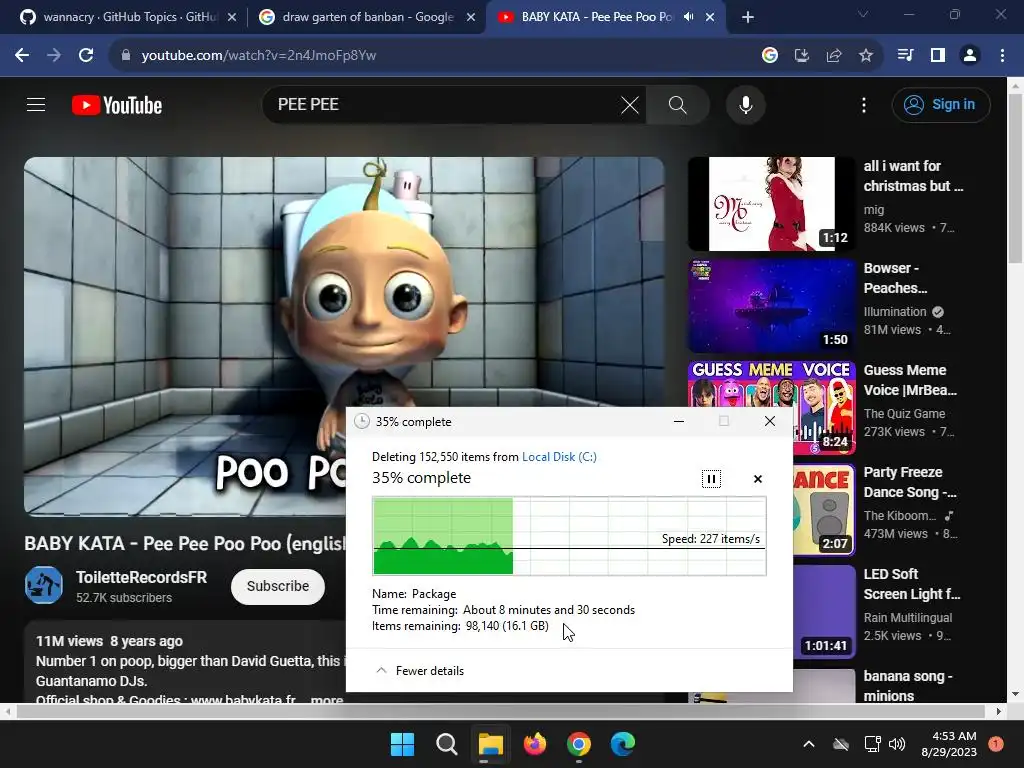The height and width of the screenshot is (768, 1024).
Task: Click the Google icon in address bar
Action: coord(770,56)
